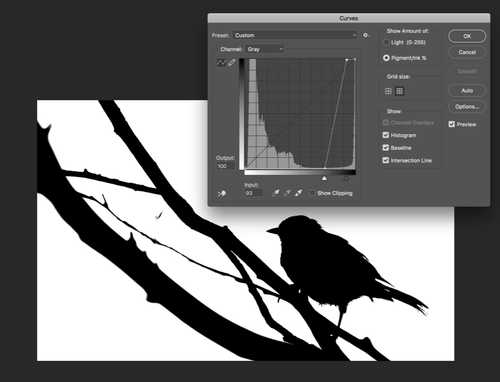Click the white triangle slider under the curve
The image size is (500, 382).
[x=324, y=179]
